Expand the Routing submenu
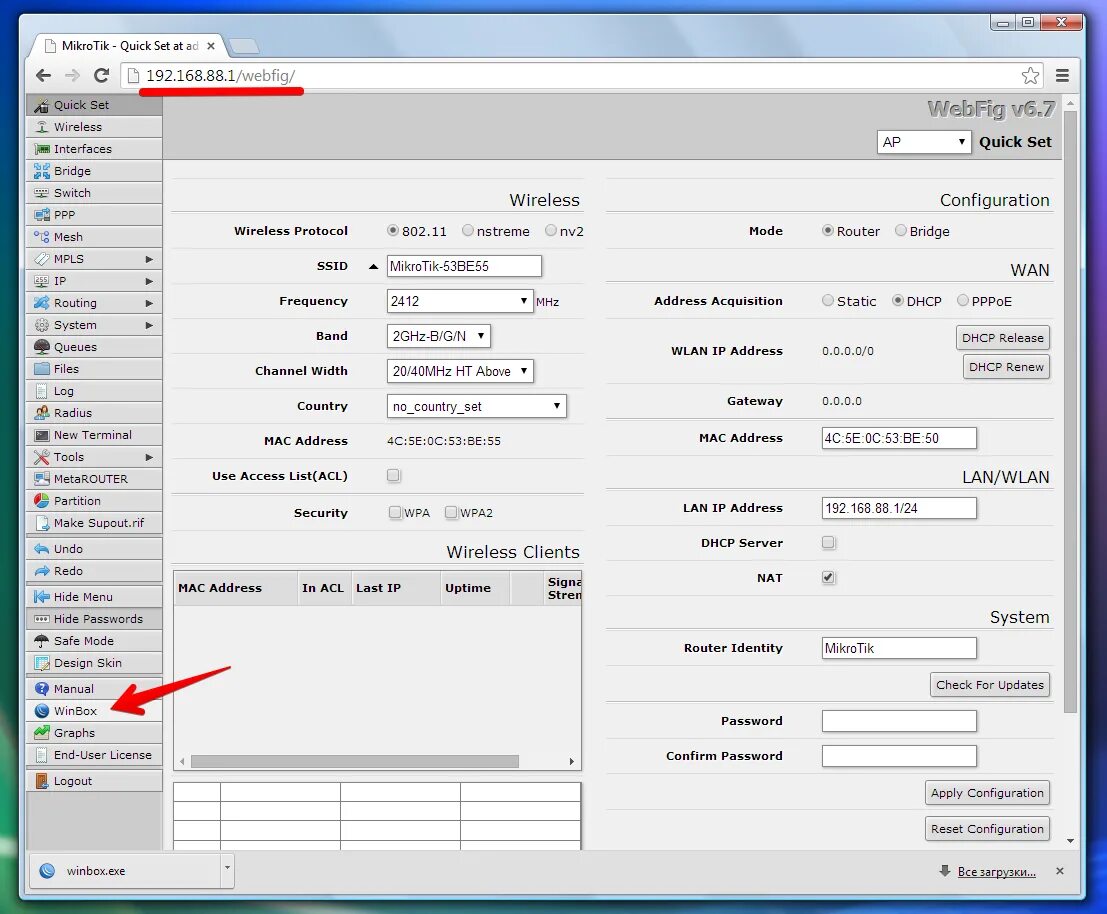Image resolution: width=1107 pixels, height=914 pixels. pyautogui.click(x=149, y=303)
